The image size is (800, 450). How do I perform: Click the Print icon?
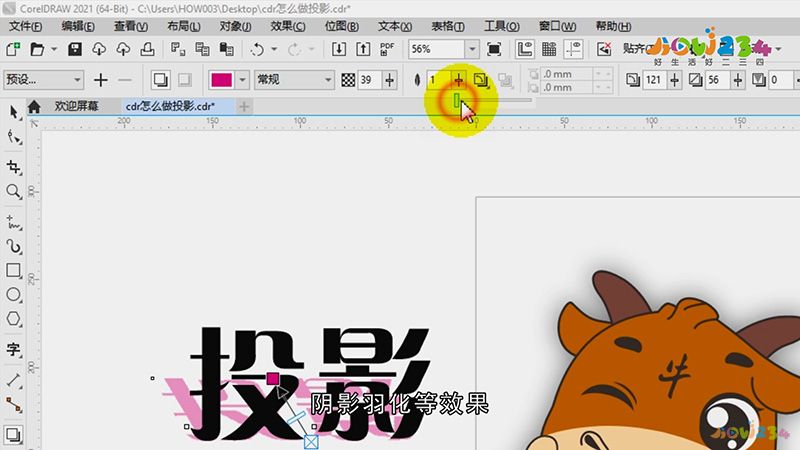[x=147, y=49]
